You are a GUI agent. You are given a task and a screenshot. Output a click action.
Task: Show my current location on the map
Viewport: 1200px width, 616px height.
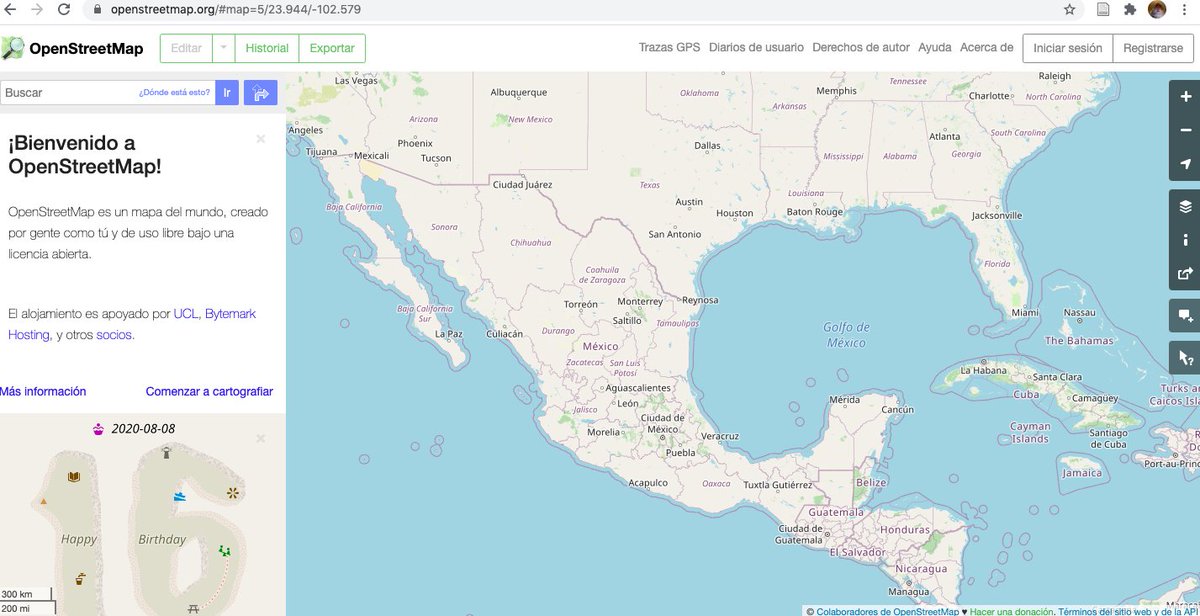click(x=1184, y=164)
